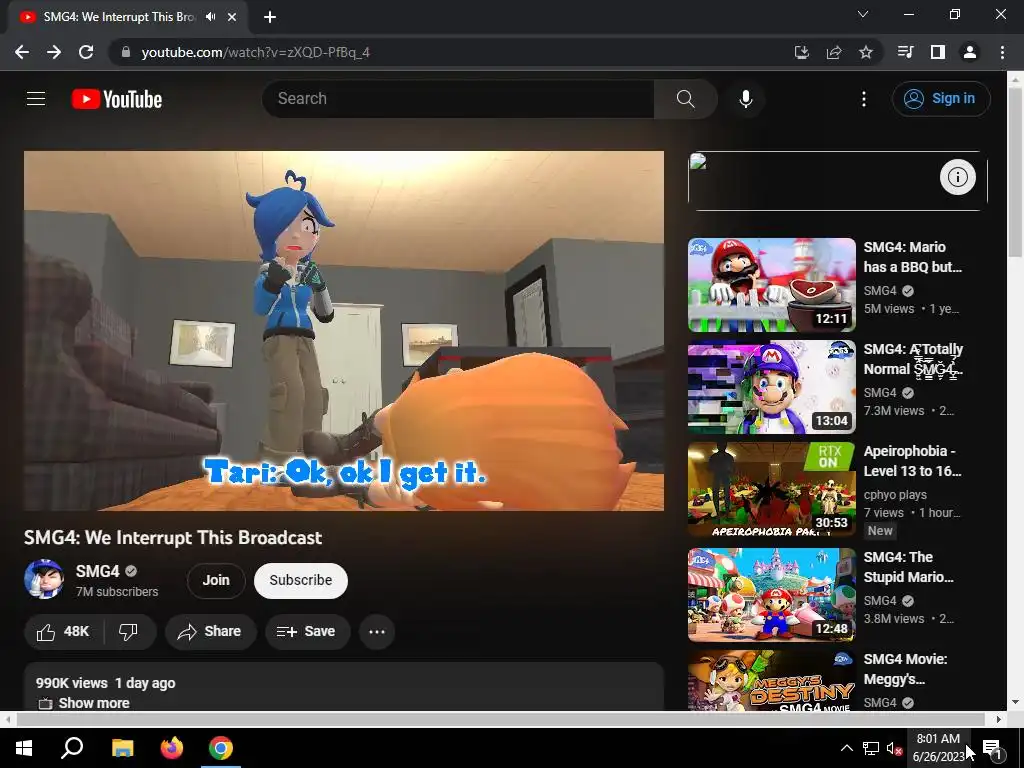Open the Windows Start menu

pos(24,748)
